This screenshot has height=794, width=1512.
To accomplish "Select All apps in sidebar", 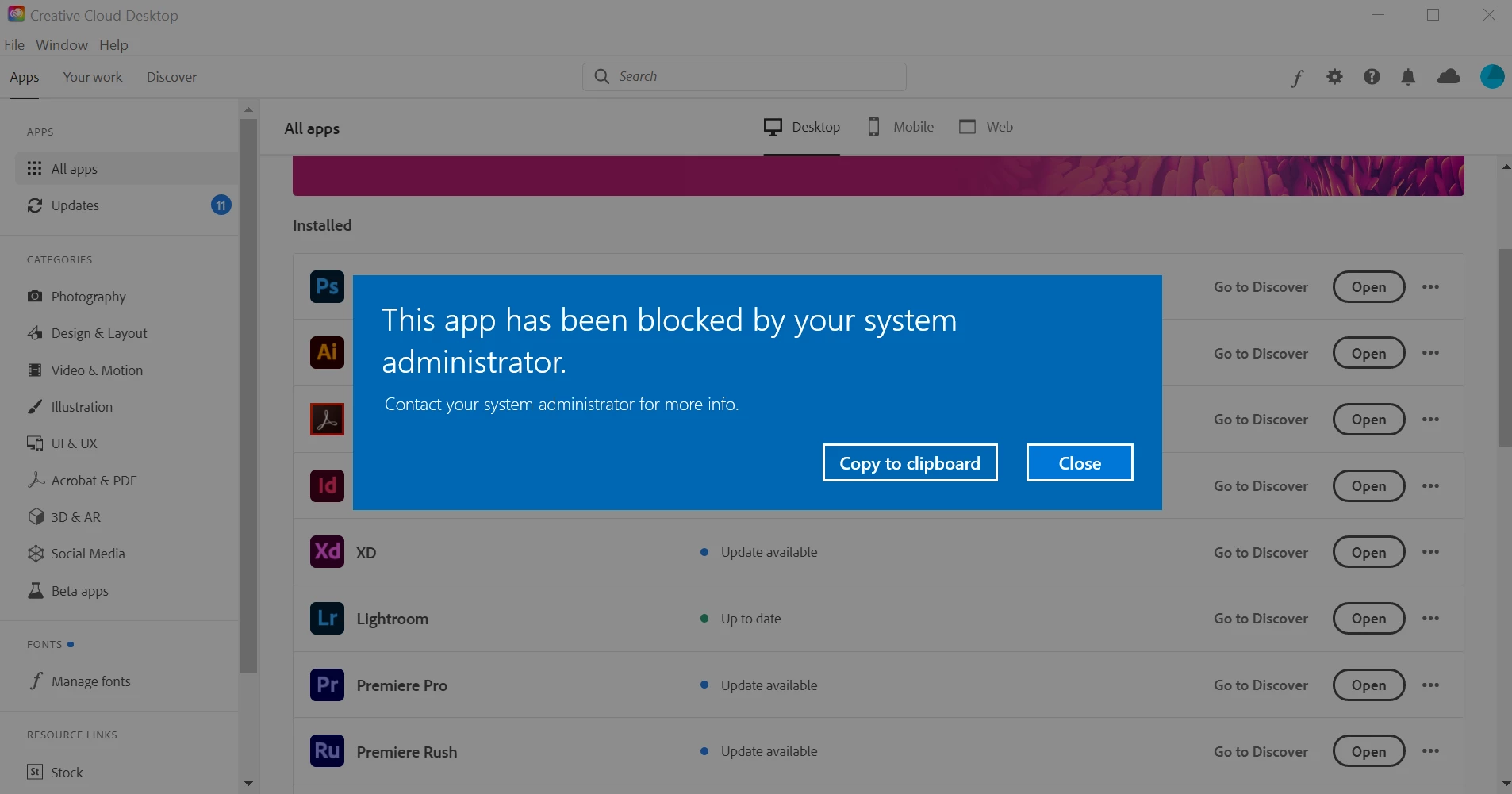I will pos(127,168).
